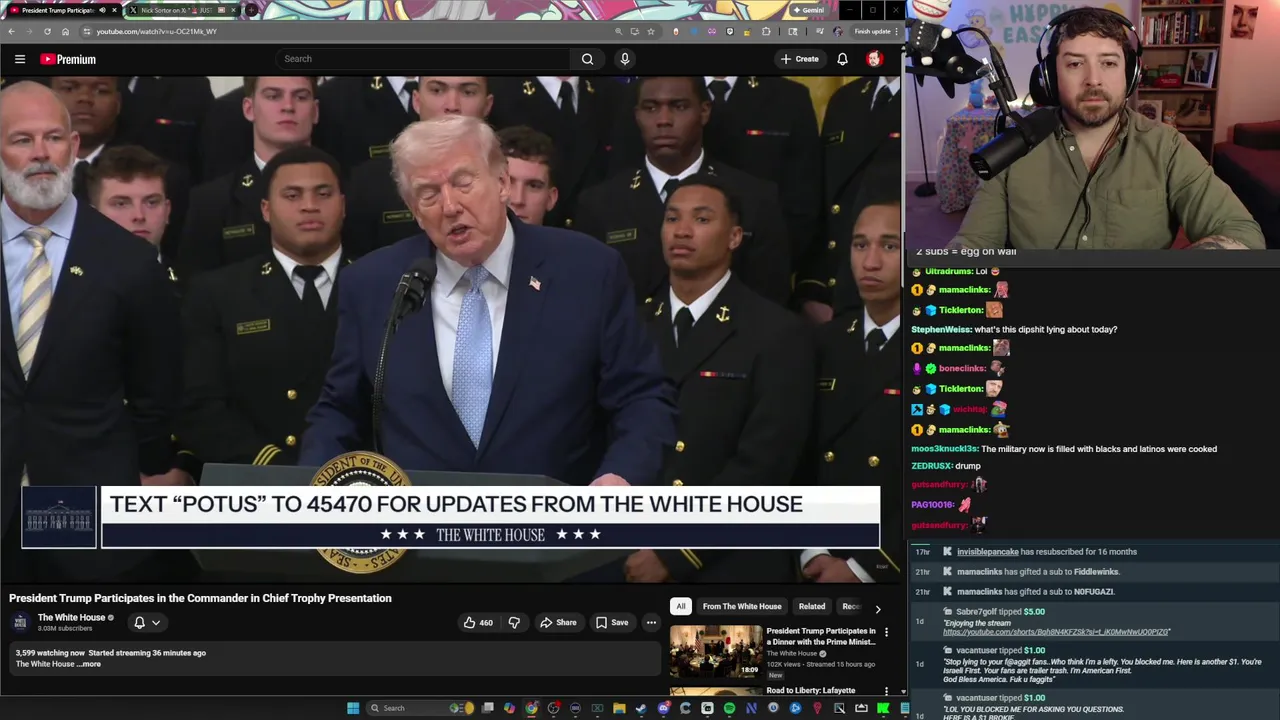Start voice search with the microphone icon

coord(625,59)
